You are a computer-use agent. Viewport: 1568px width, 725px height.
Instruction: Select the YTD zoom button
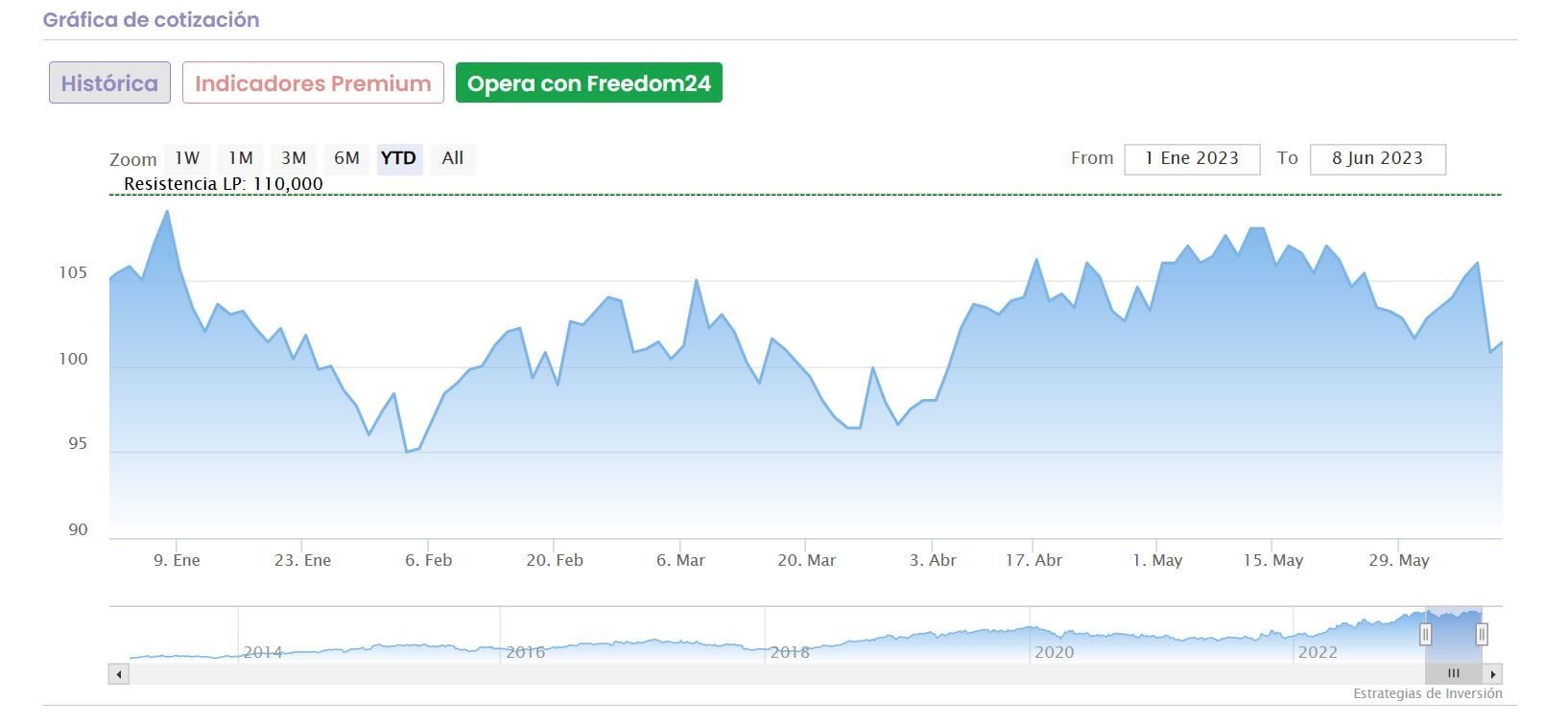point(398,158)
